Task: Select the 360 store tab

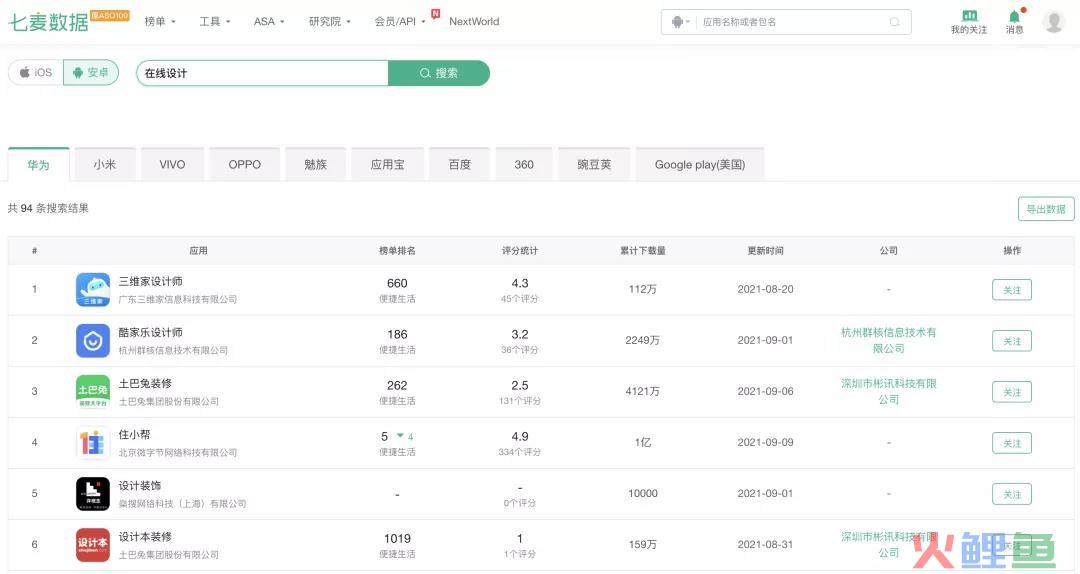Action: pos(523,165)
